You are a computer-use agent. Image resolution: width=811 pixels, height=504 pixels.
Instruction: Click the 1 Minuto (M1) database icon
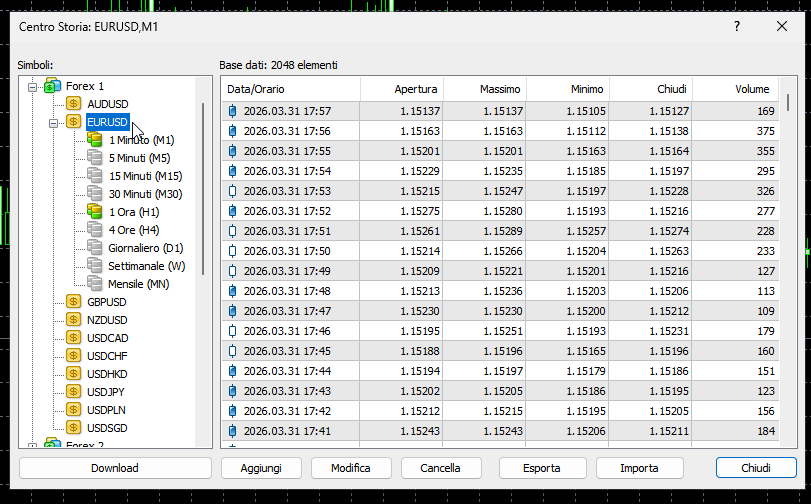(94, 139)
